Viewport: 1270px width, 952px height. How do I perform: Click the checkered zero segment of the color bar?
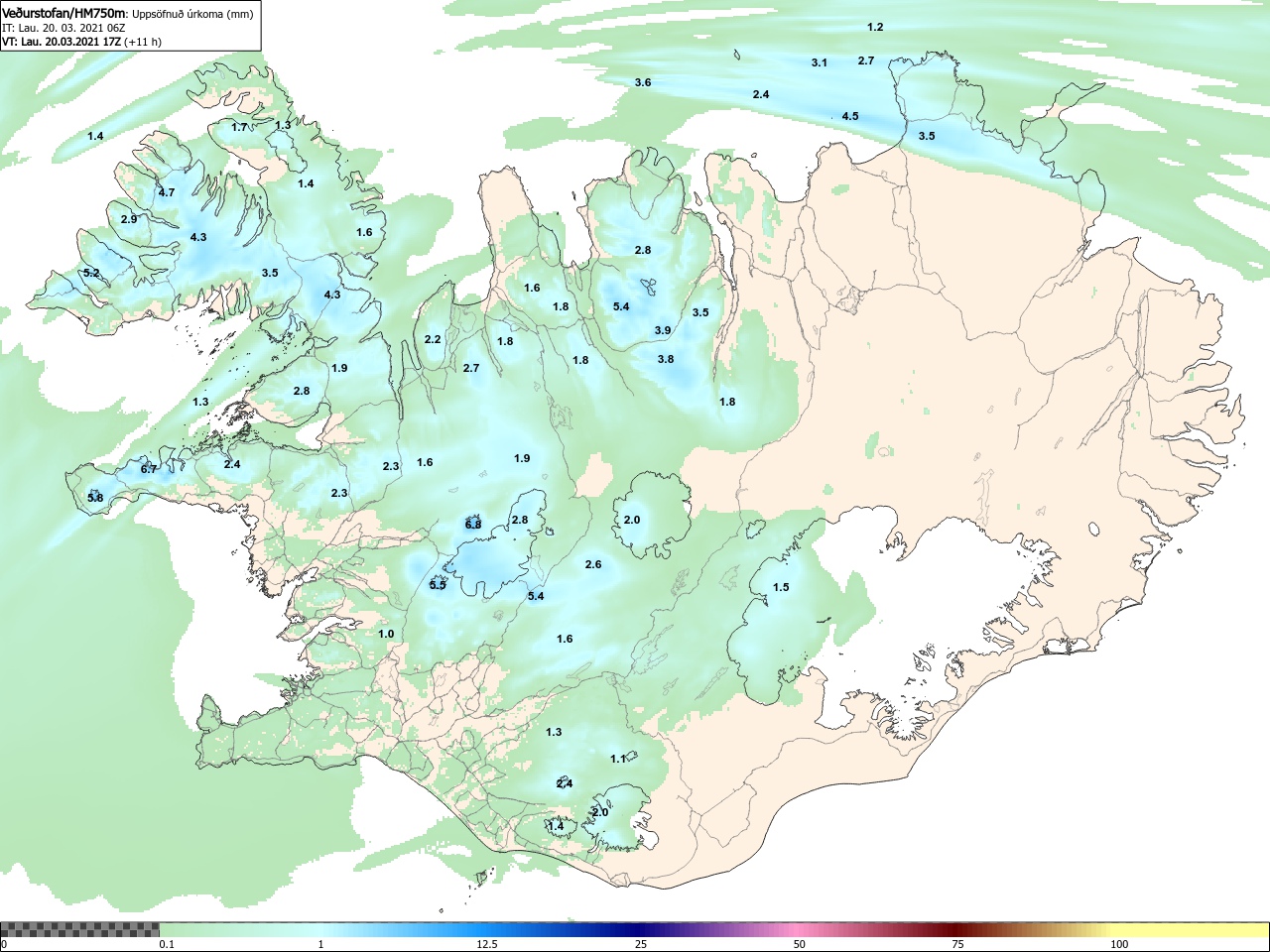[x=79, y=929]
